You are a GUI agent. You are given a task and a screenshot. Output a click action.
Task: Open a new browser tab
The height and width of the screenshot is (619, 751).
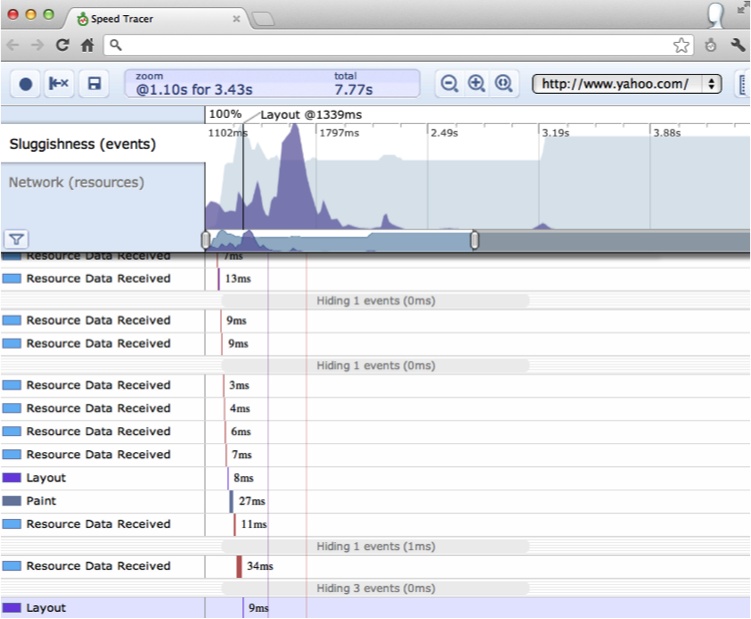262,19
